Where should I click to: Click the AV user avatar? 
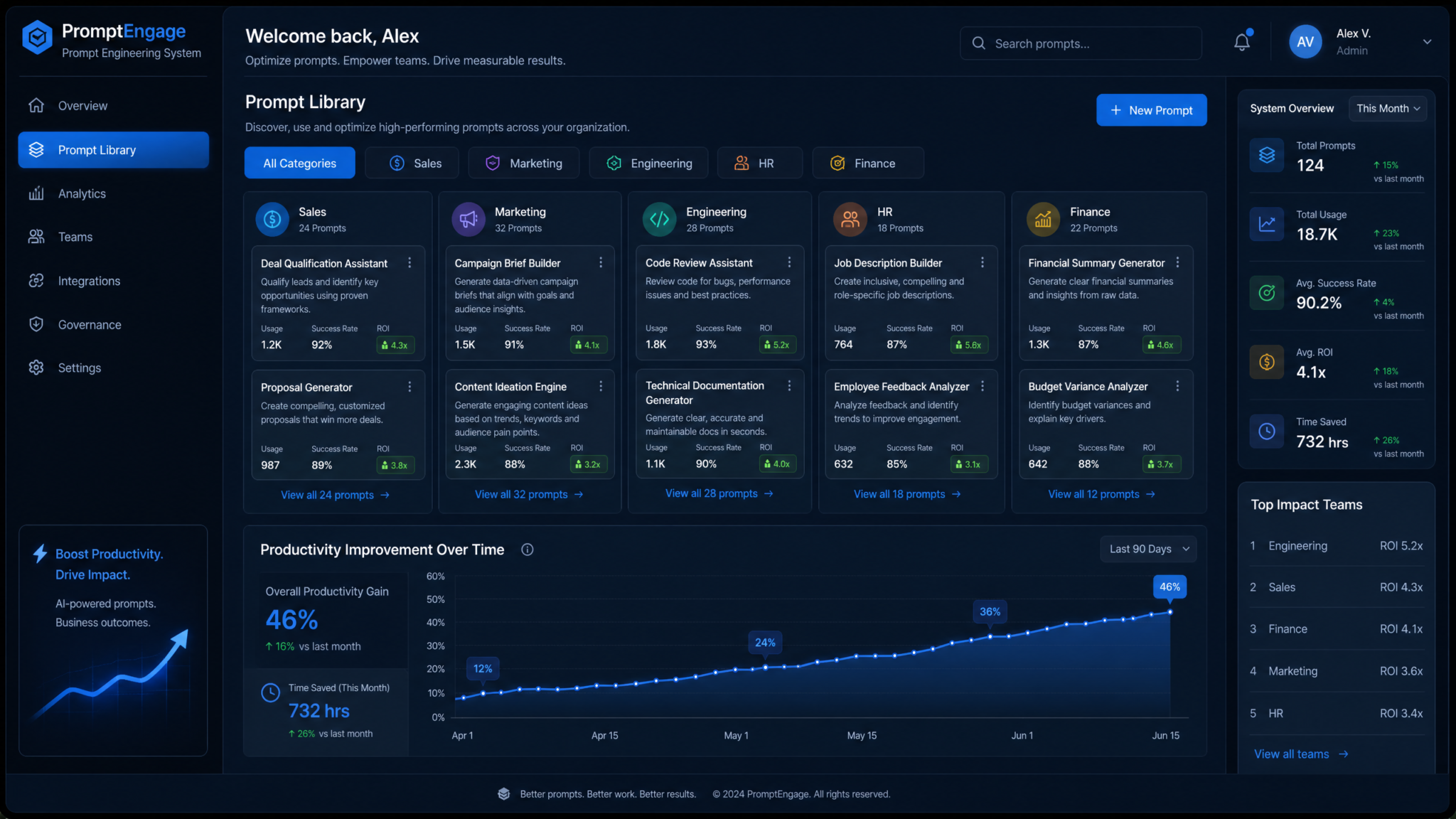[1305, 42]
